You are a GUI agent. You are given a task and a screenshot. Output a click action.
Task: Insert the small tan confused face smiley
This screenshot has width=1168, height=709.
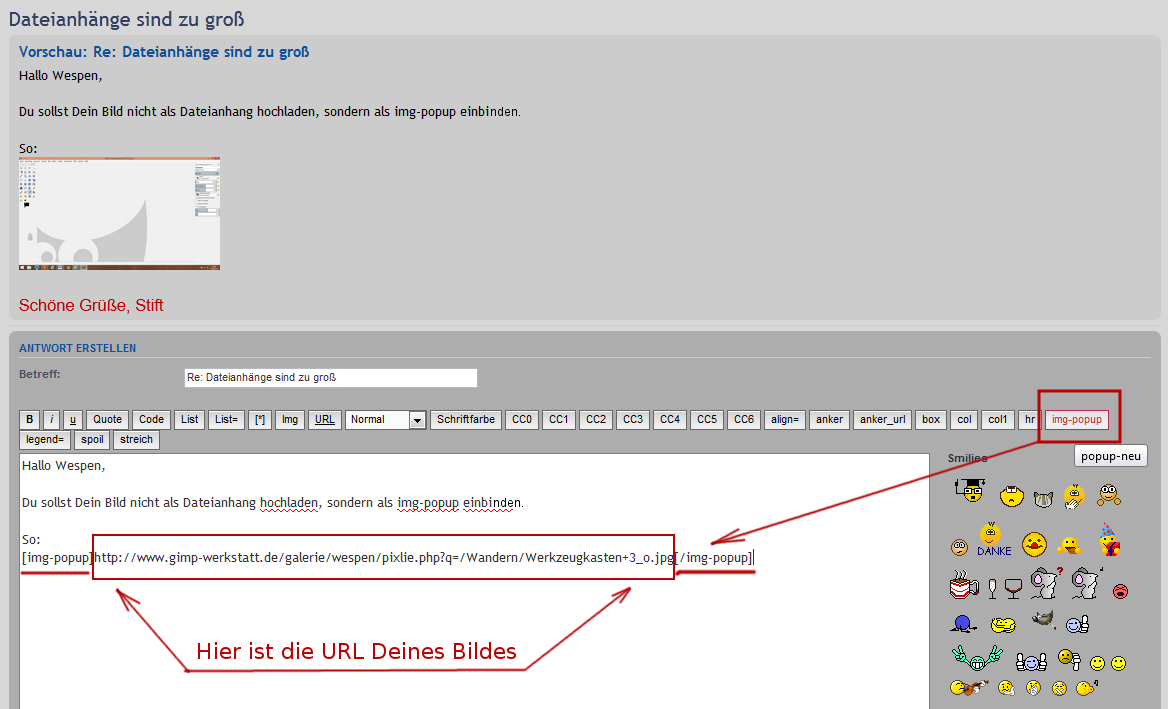[x=959, y=548]
